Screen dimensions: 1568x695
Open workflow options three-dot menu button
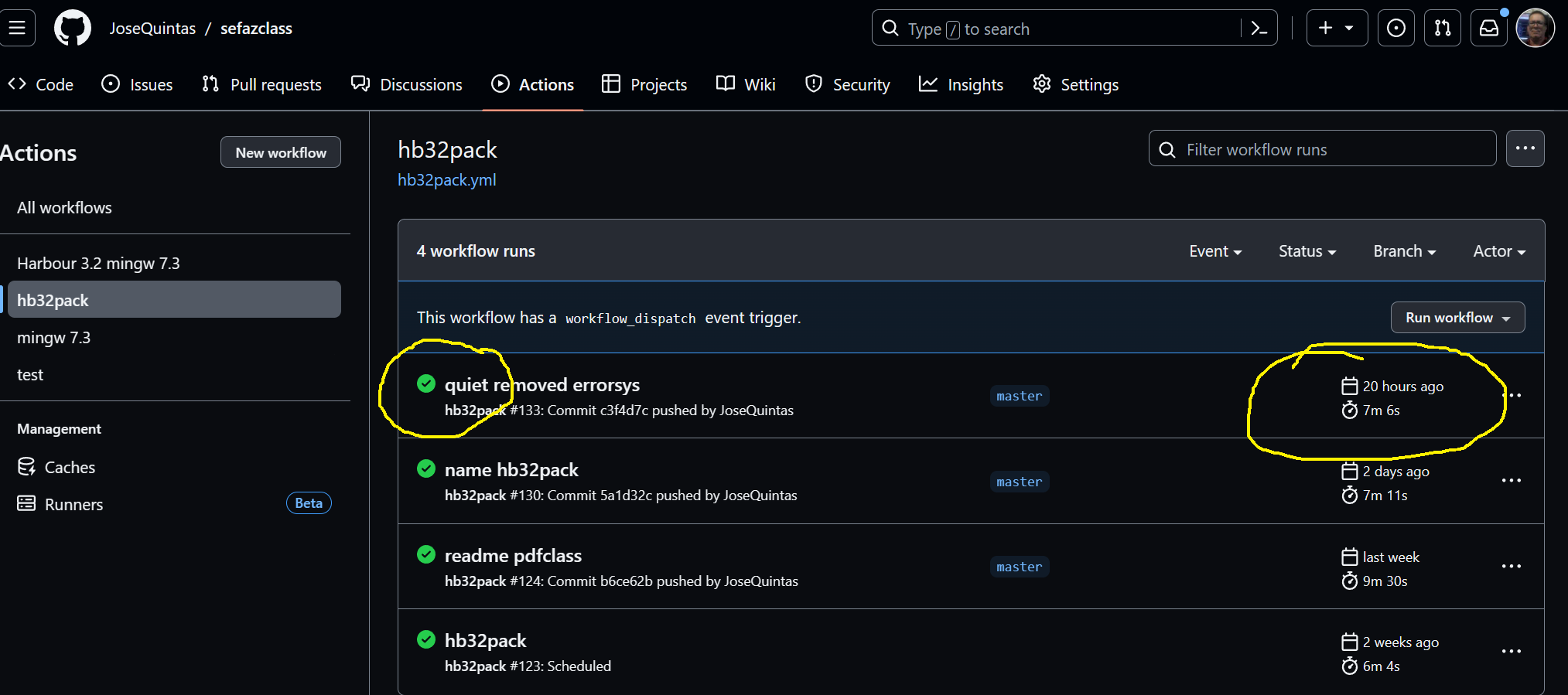[x=1525, y=148]
